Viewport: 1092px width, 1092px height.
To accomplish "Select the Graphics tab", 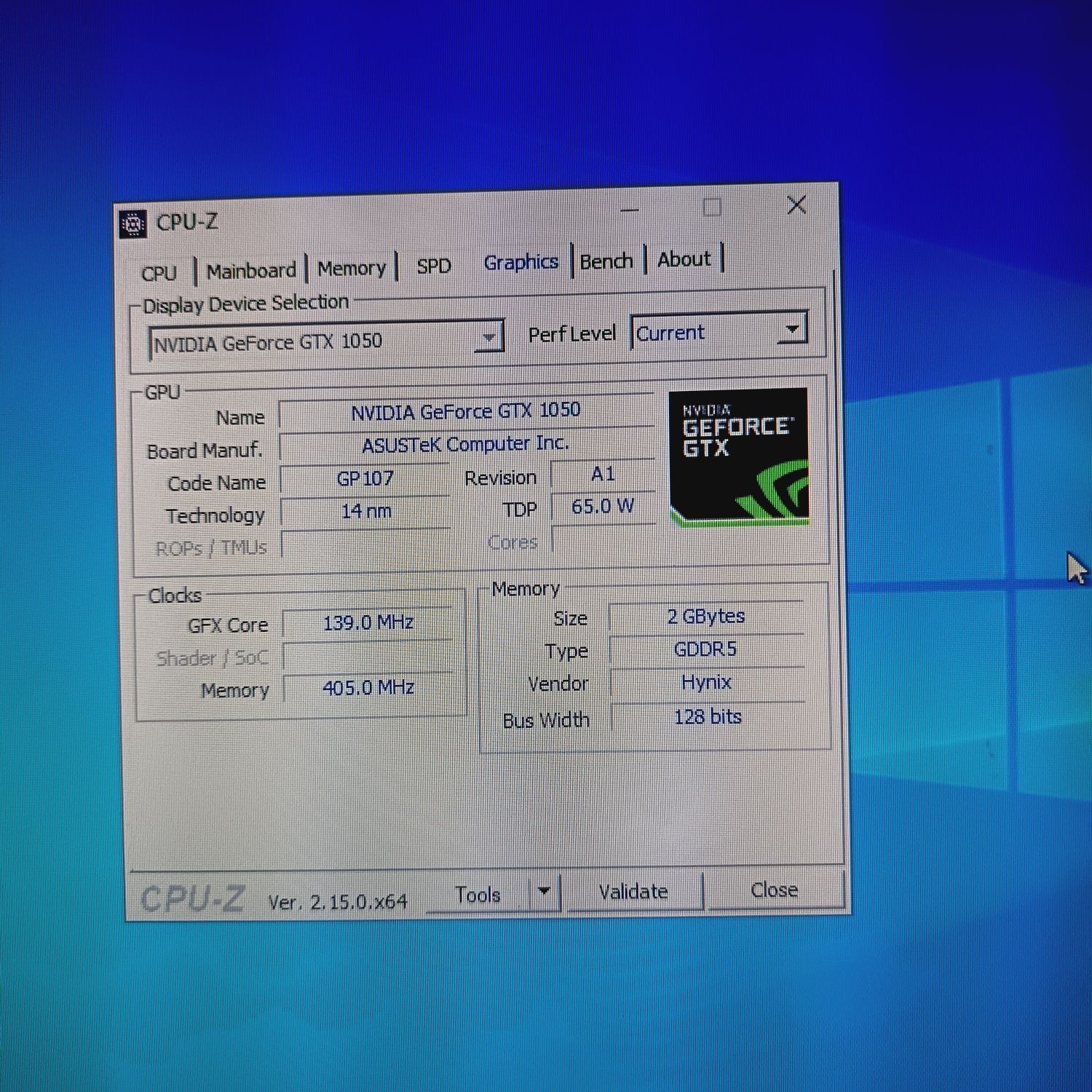I will click(x=521, y=262).
